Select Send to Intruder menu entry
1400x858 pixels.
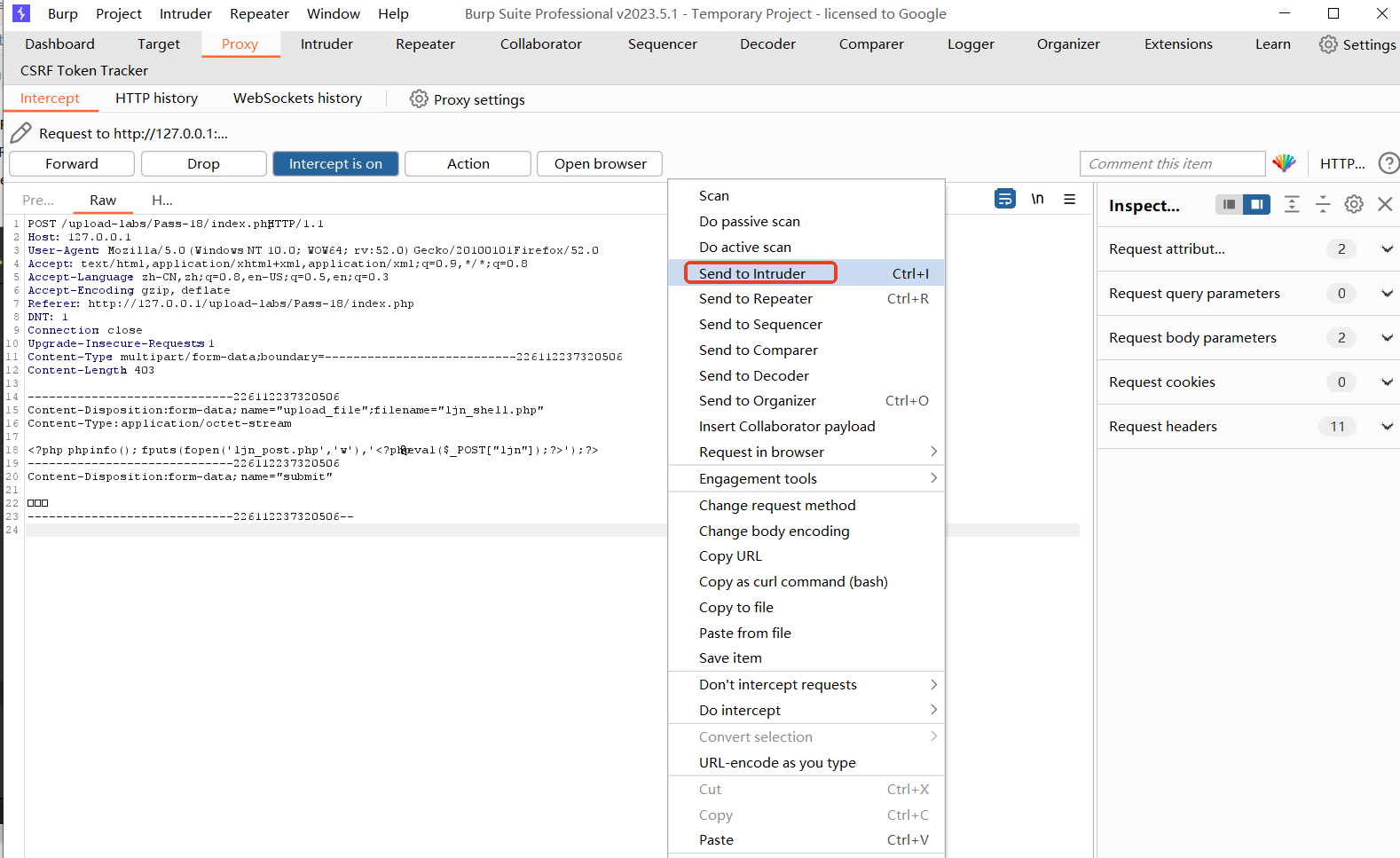click(x=806, y=273)
